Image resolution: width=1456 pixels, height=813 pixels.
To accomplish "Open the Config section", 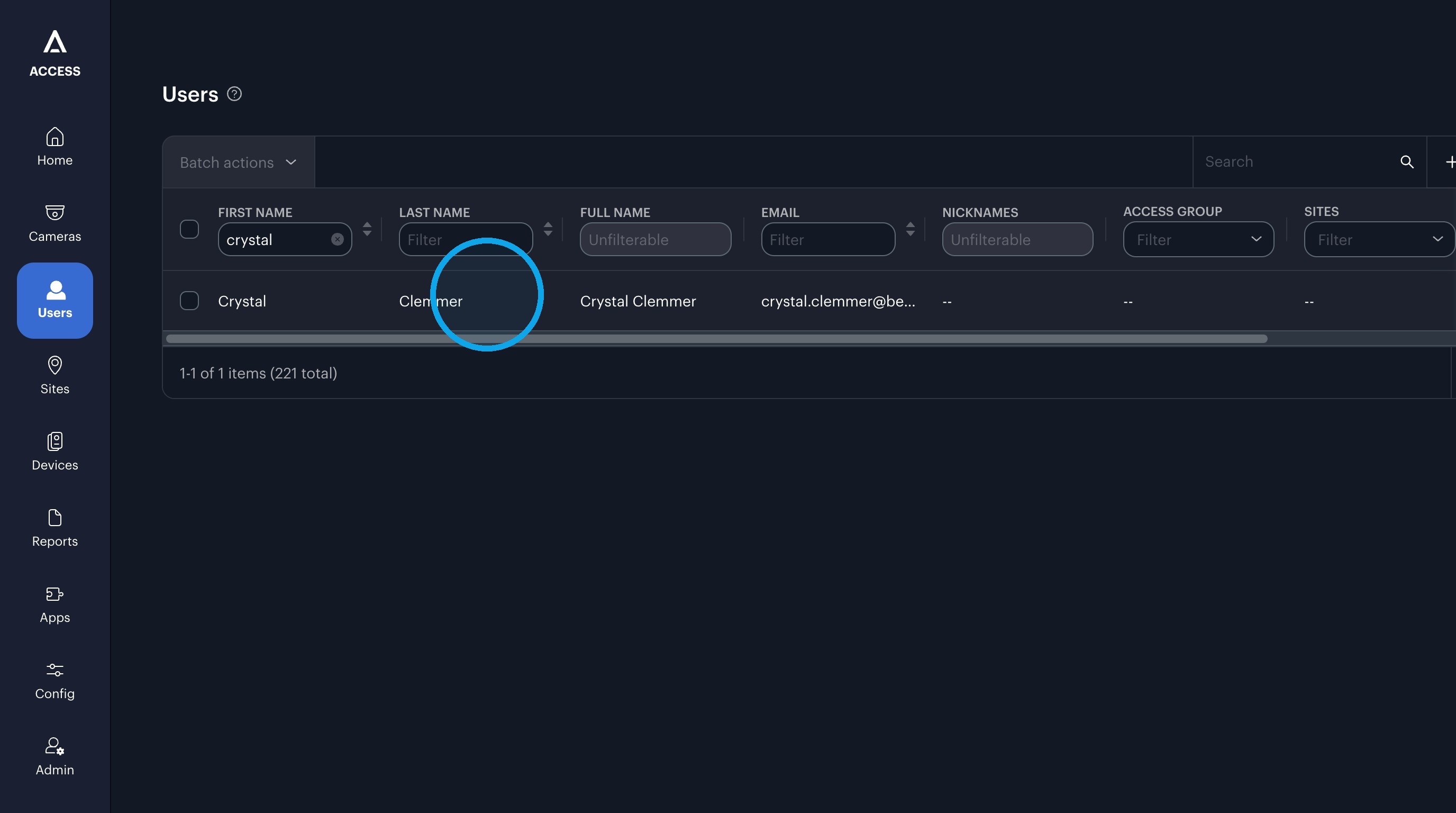I will tap(55, 681).
